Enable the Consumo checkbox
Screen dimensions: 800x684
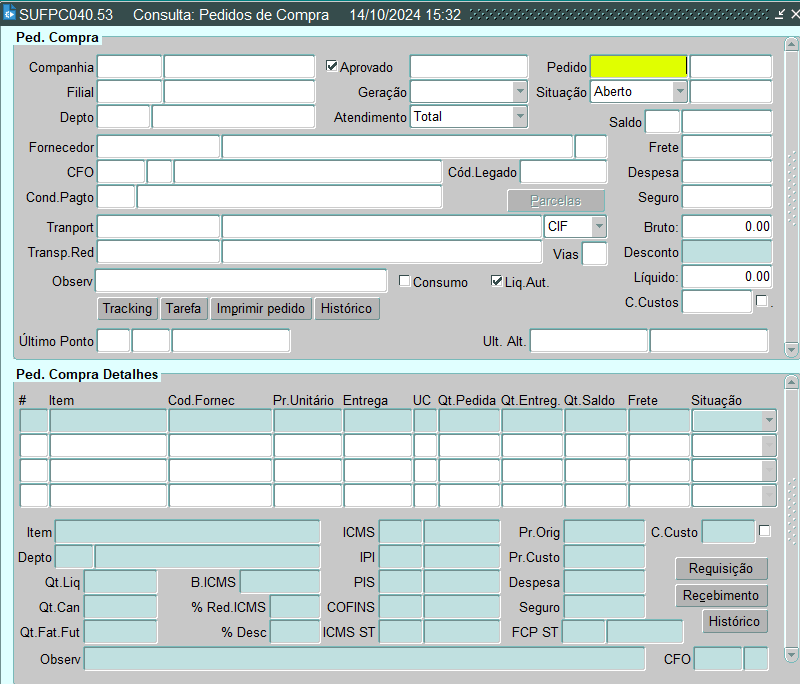click(x=405, y=281)
